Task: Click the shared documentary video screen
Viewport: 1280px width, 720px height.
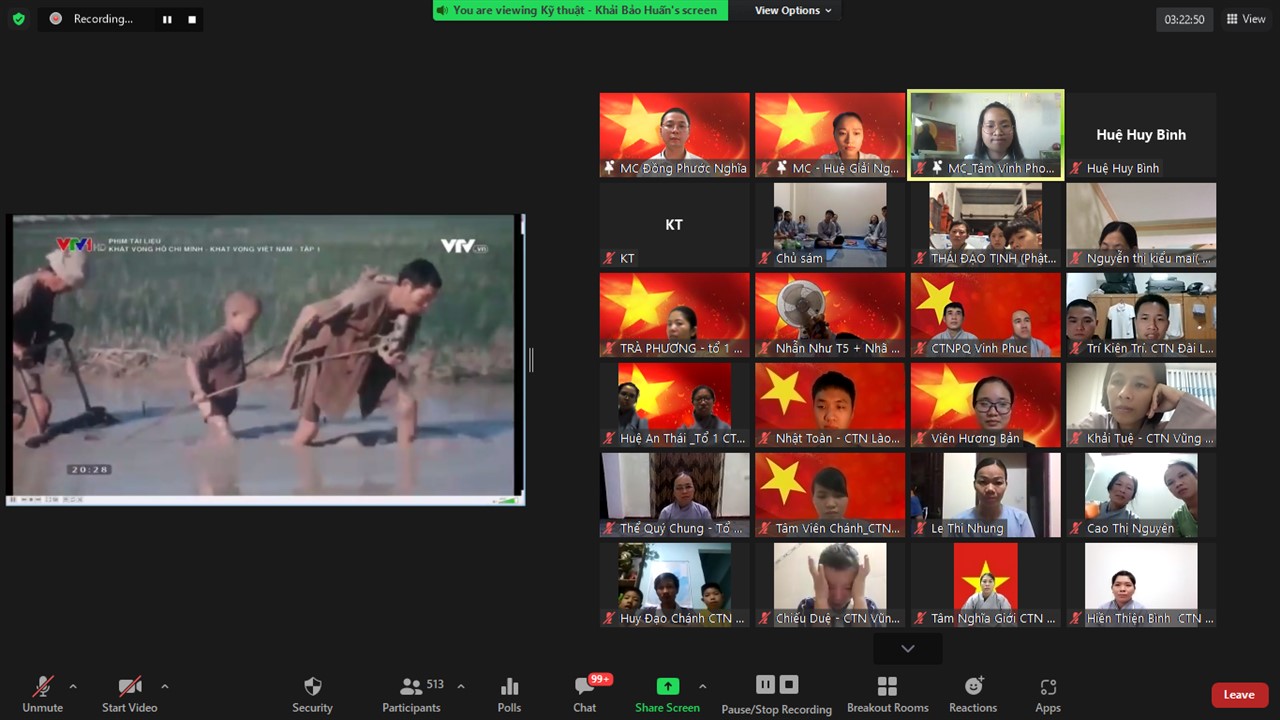Action: [265, 360]
